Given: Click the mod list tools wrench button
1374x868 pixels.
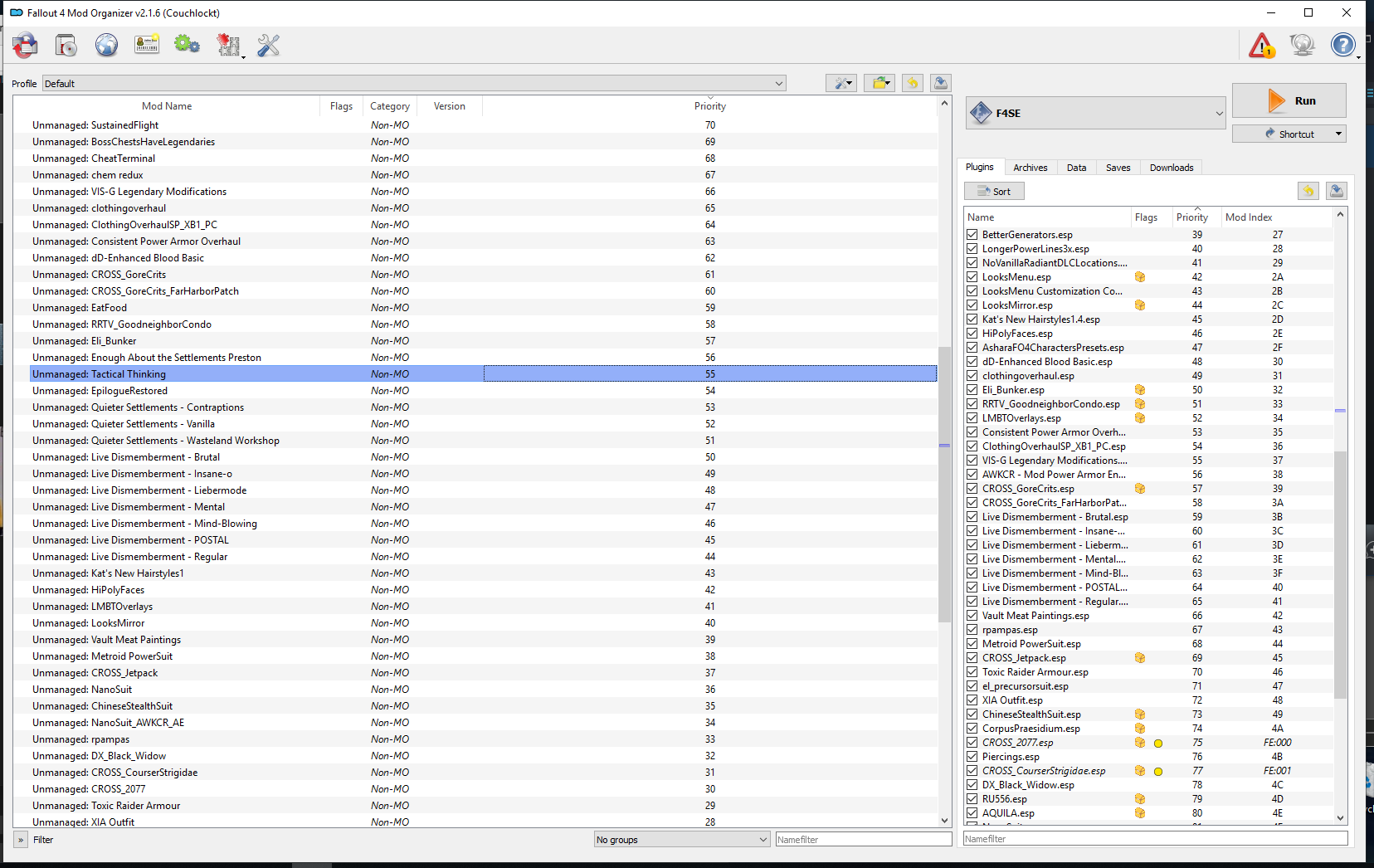Looking at the screenshot, I should 841,83.
